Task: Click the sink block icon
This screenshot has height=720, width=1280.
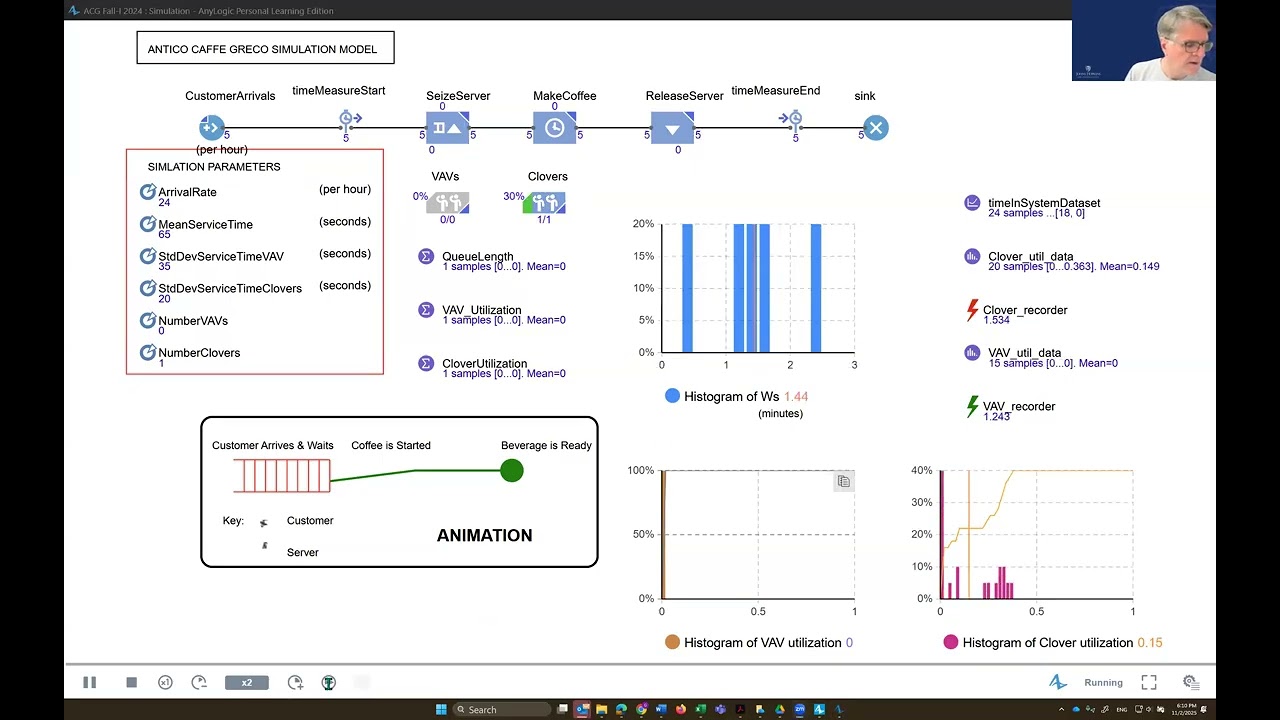Action: 875,127
